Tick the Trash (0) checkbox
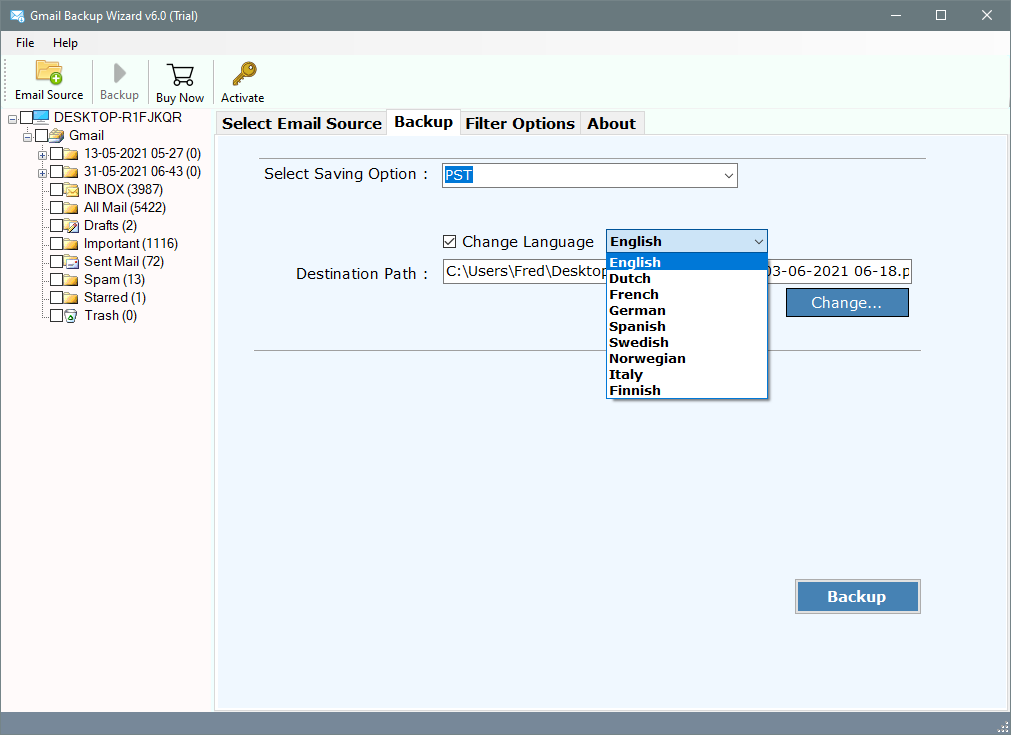Screen dimensions: 1011x735 (x=57, y=316)
